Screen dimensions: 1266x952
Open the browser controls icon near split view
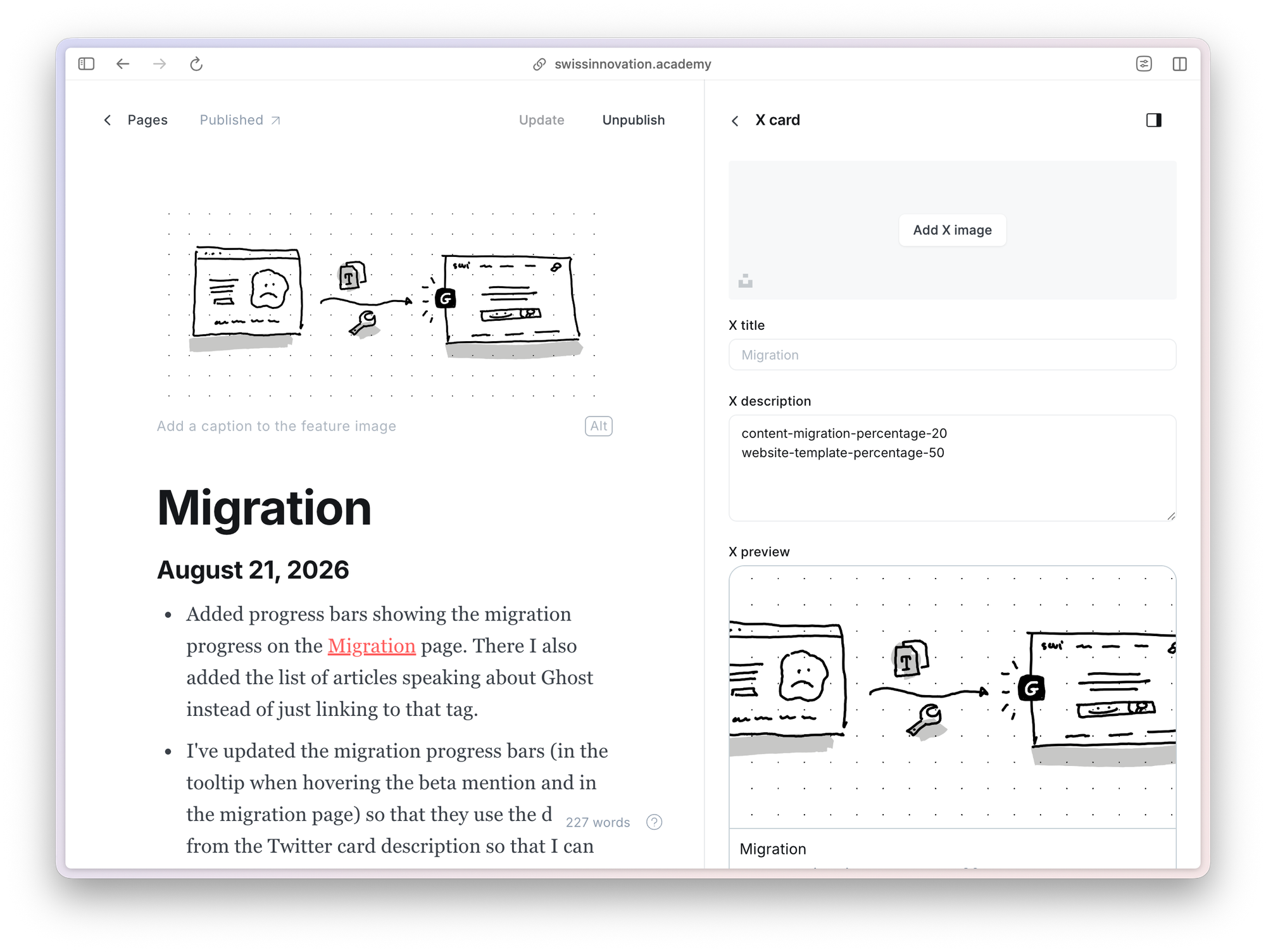point(1144,64)
